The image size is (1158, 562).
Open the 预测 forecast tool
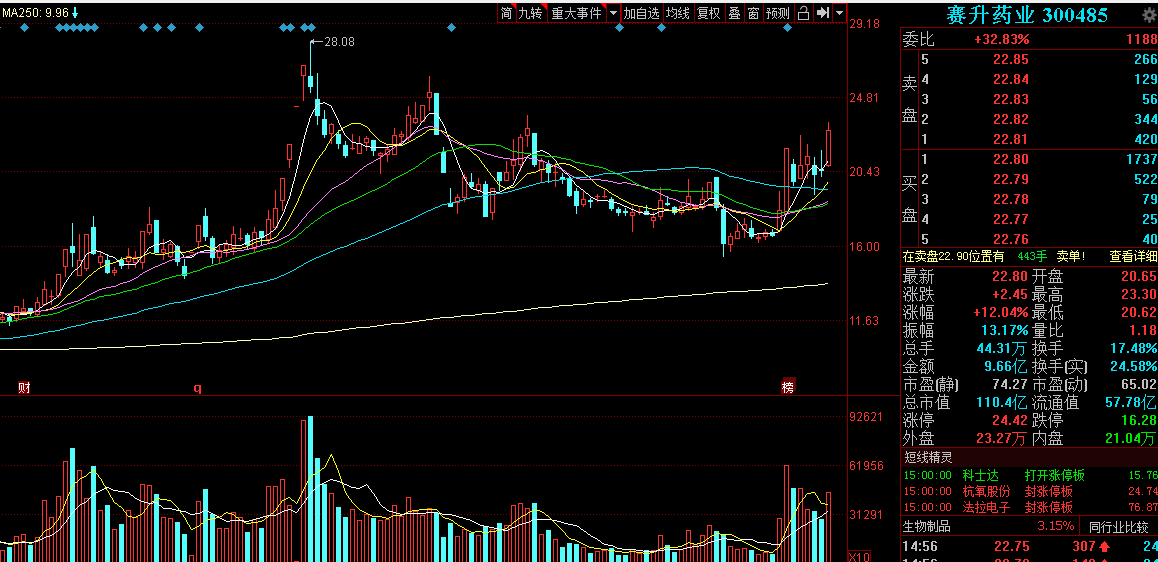point(778,13)
